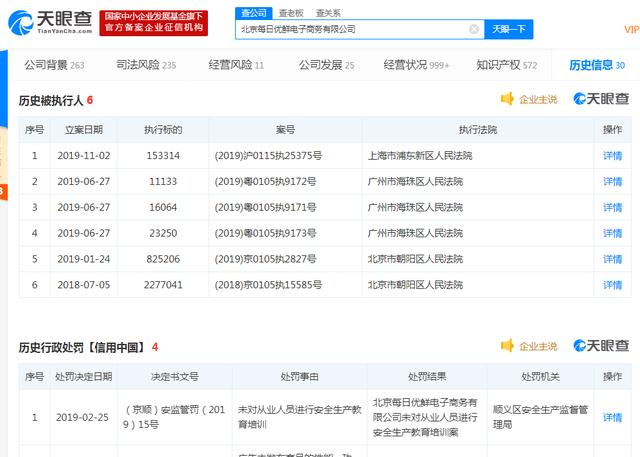
Task: Click penalty authority 顺义区安全生产监督管理局
Action: (540, 417)
